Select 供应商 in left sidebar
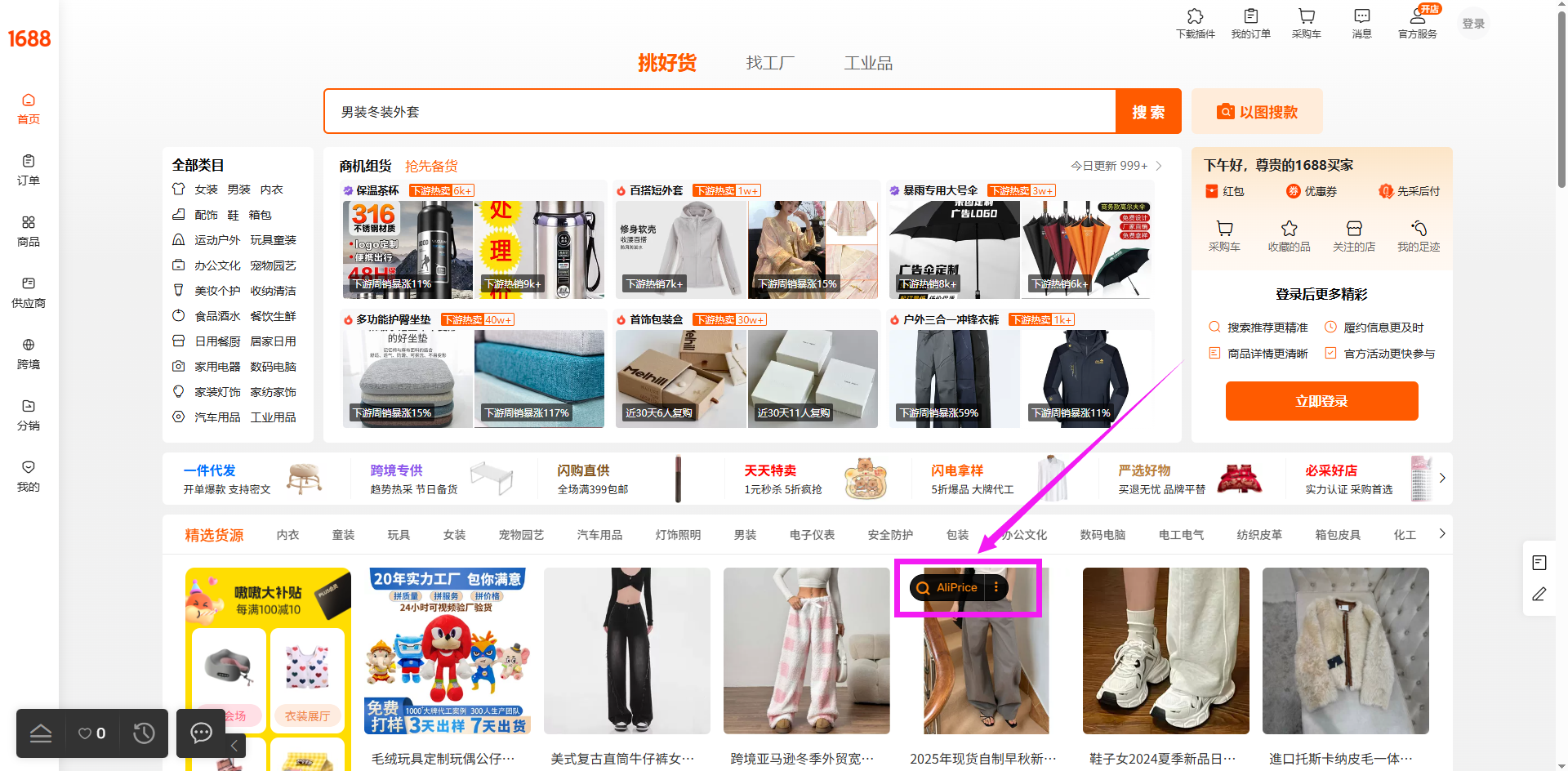Screen dimensions: 1568x771 [29, 292]
